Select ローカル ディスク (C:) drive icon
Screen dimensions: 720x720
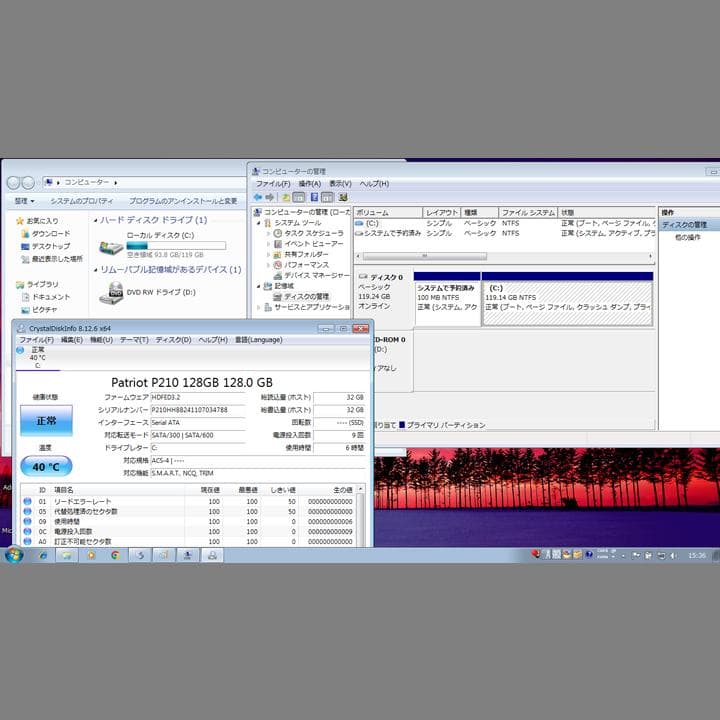pos(111,247)
